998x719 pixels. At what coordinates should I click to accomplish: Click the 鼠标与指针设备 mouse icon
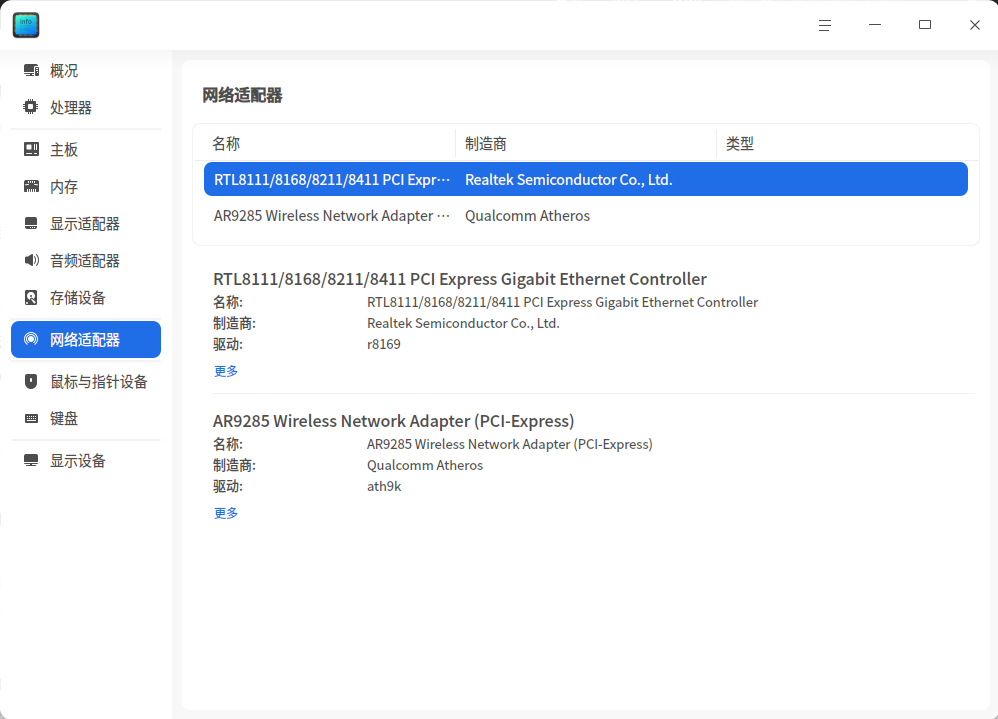click(31, 381)
